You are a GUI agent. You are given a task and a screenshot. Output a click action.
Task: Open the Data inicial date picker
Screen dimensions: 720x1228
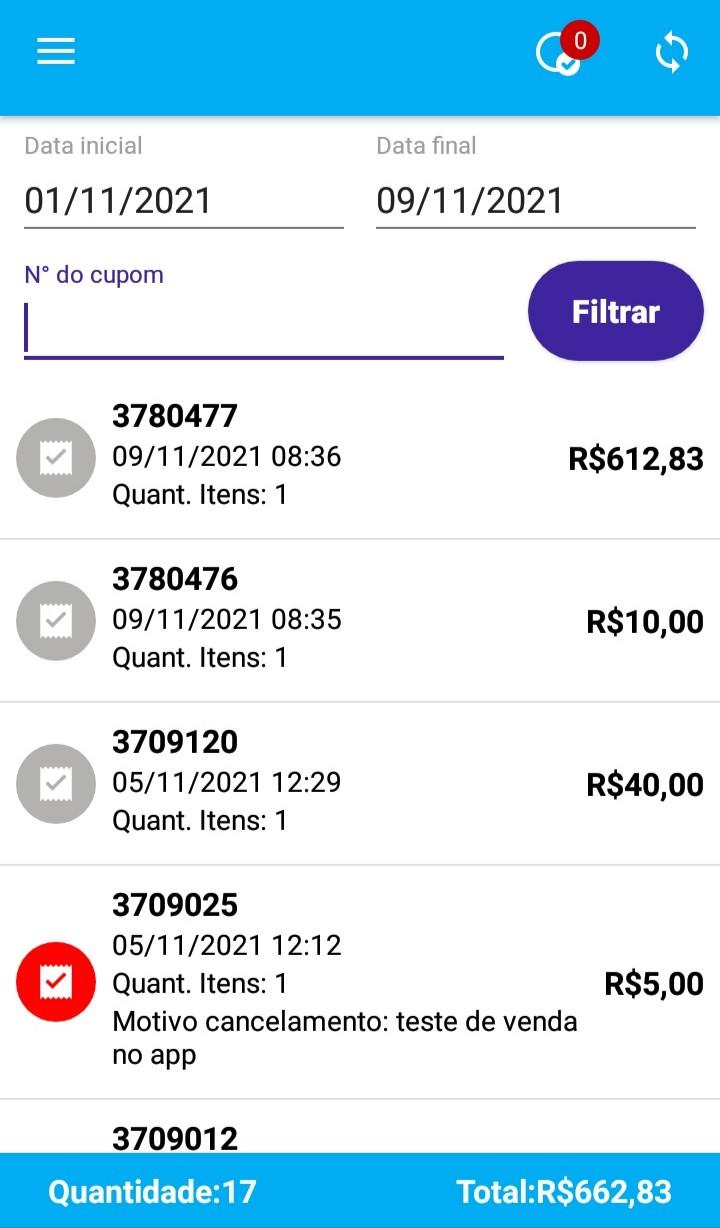tap(184, 201)
